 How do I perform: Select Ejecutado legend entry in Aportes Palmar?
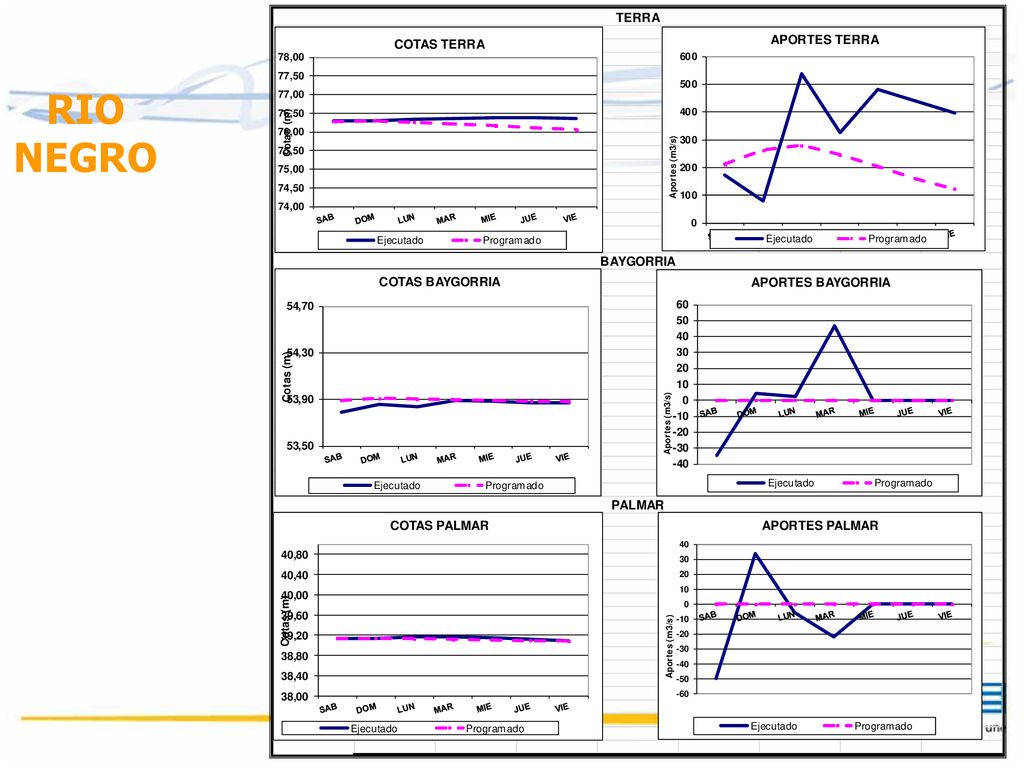tap(758, 726)
